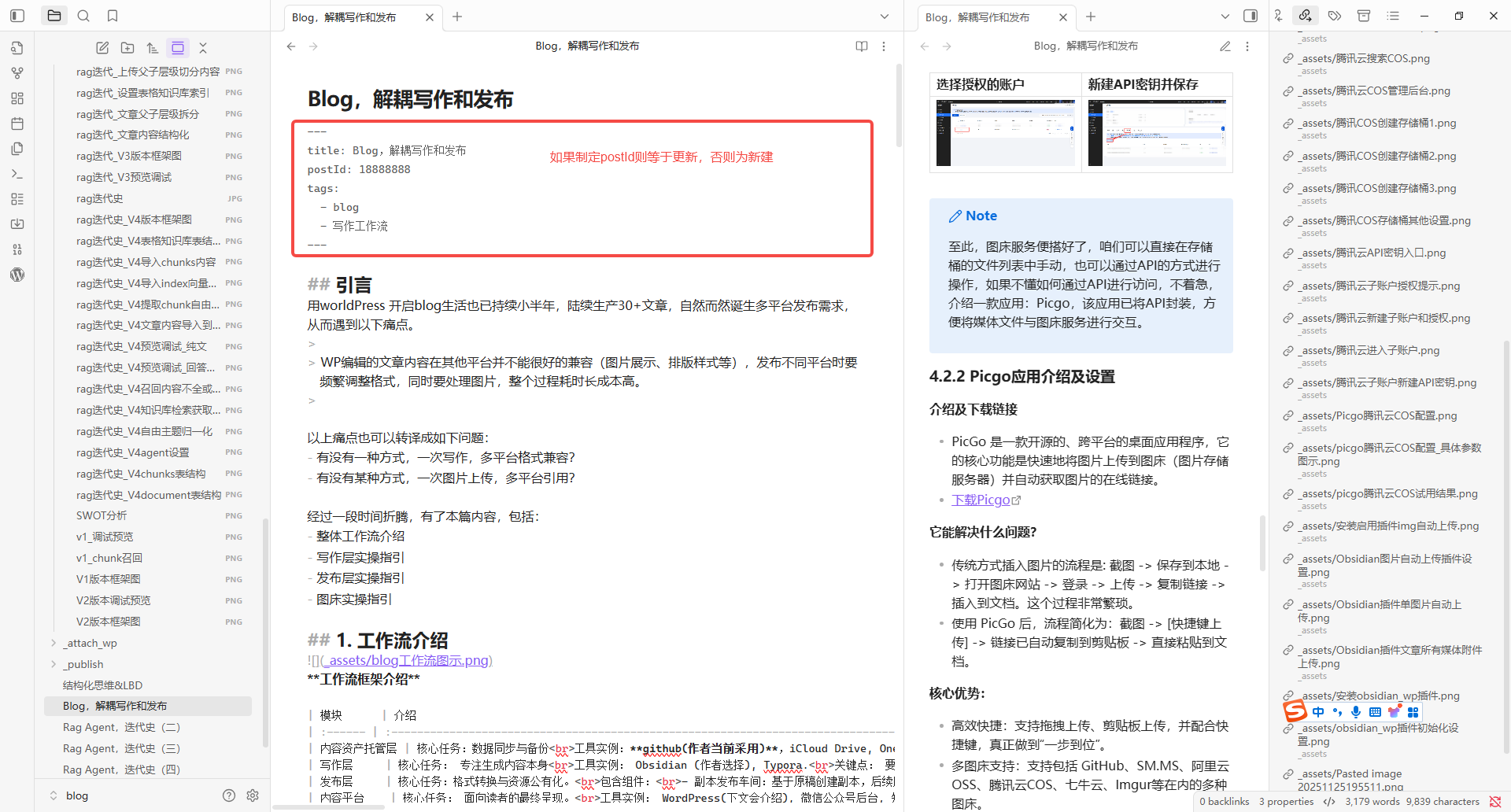Screen dimensions: 1511x812
Task: Open the graph view icon in left ribbon
Action: pyautogui.click(x=17, y=73)
